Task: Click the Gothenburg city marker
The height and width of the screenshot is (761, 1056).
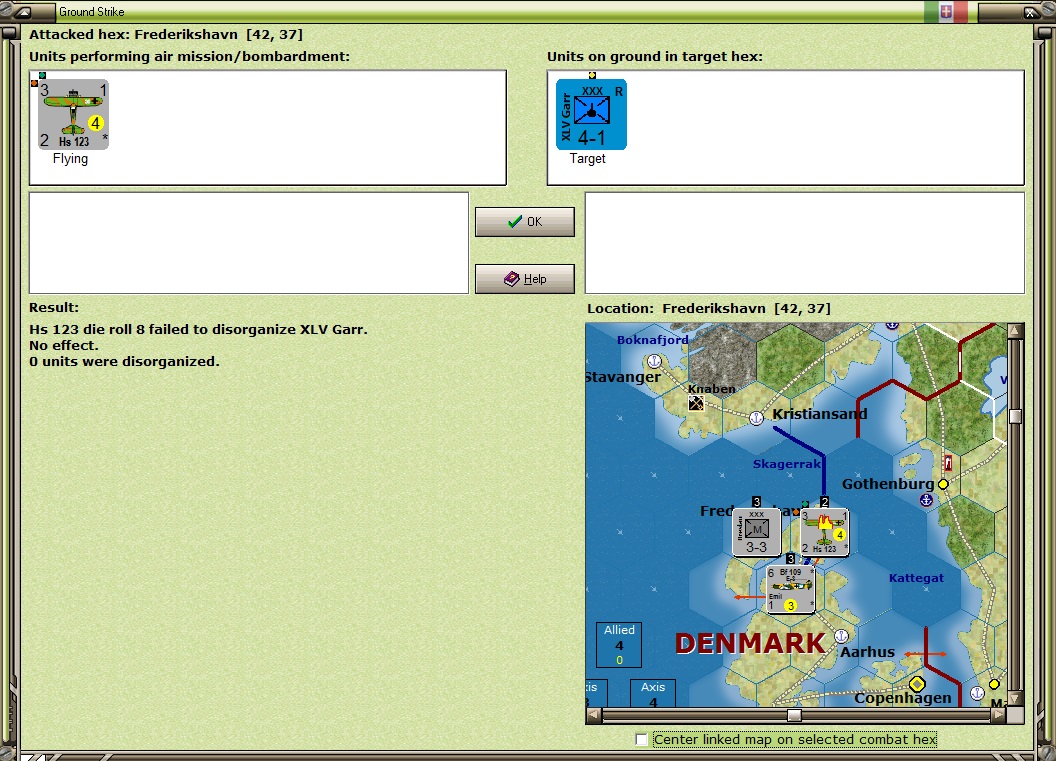Action: click(943, 484)
